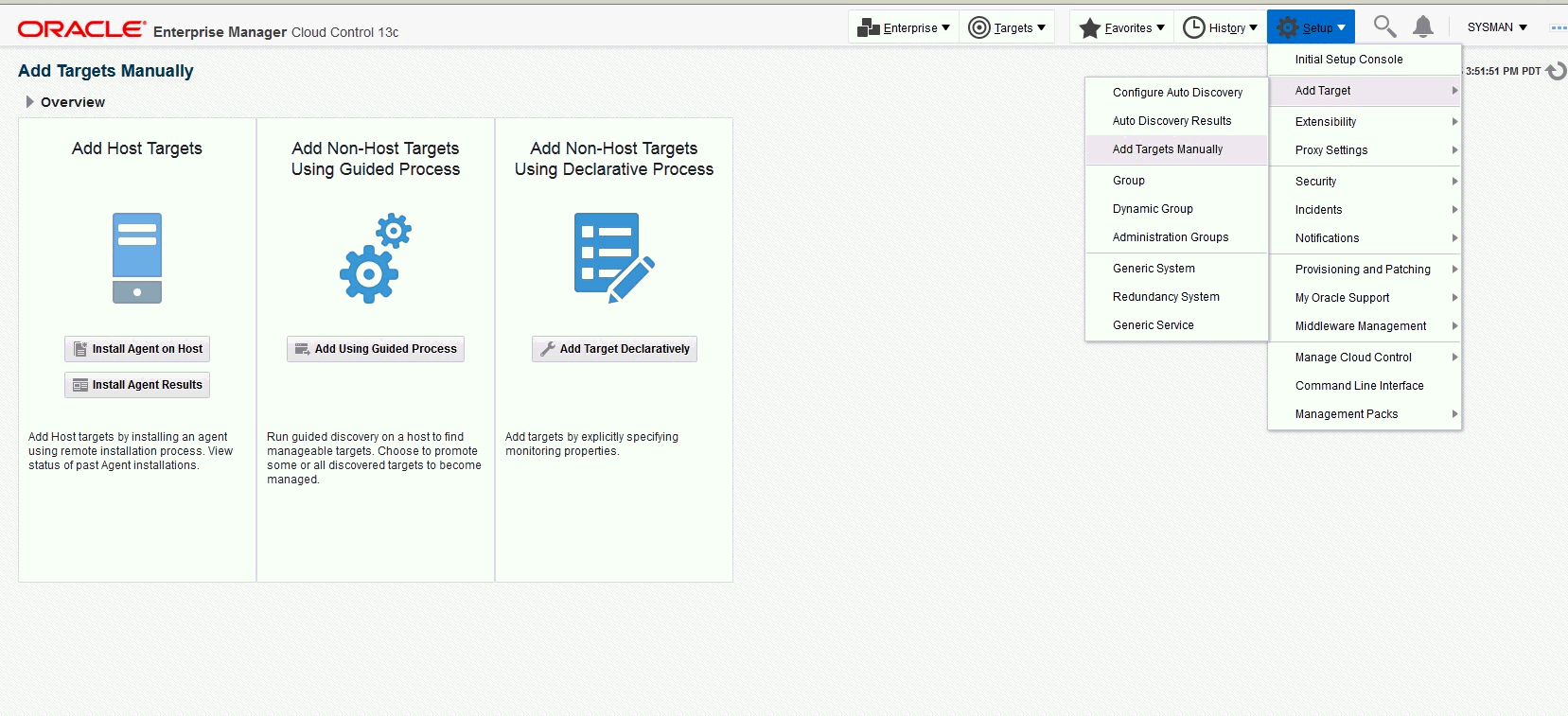Choose Auto Discovery Results
The image size is (1568, 716).
[x=1176, y=121]
